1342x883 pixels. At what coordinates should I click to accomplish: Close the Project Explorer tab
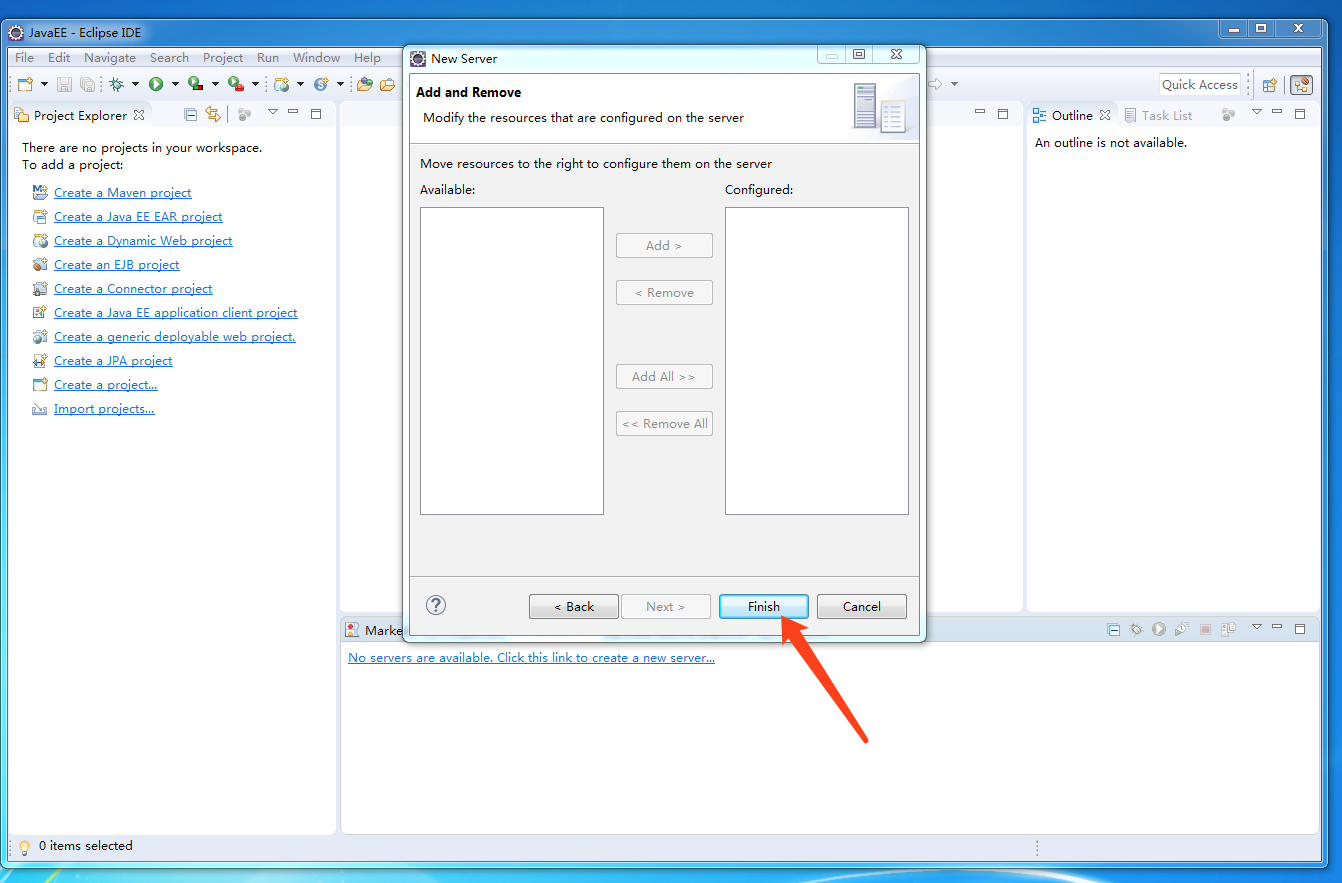[139, 115]
